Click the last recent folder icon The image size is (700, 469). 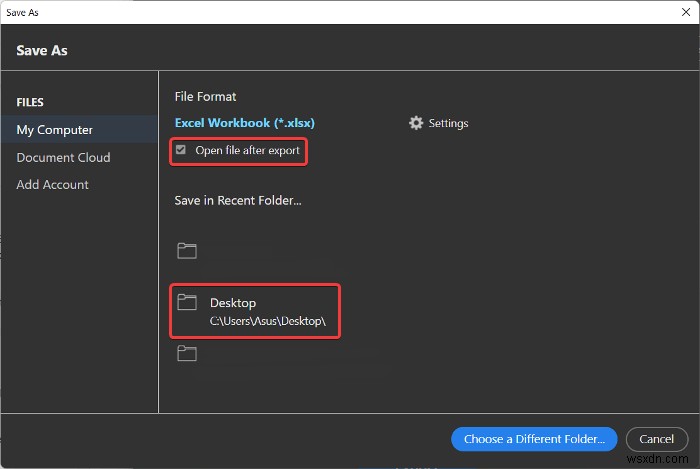[x=187, y=353]
